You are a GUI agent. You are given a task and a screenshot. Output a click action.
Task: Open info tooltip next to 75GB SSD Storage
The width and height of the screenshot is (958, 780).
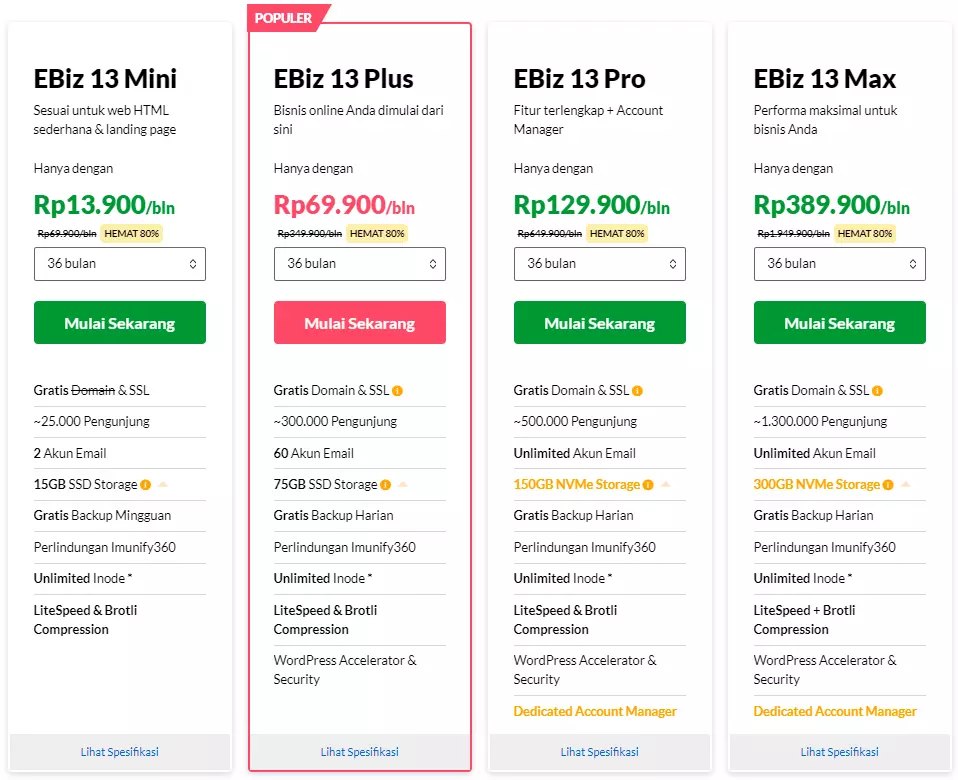[x=385, y=484]
